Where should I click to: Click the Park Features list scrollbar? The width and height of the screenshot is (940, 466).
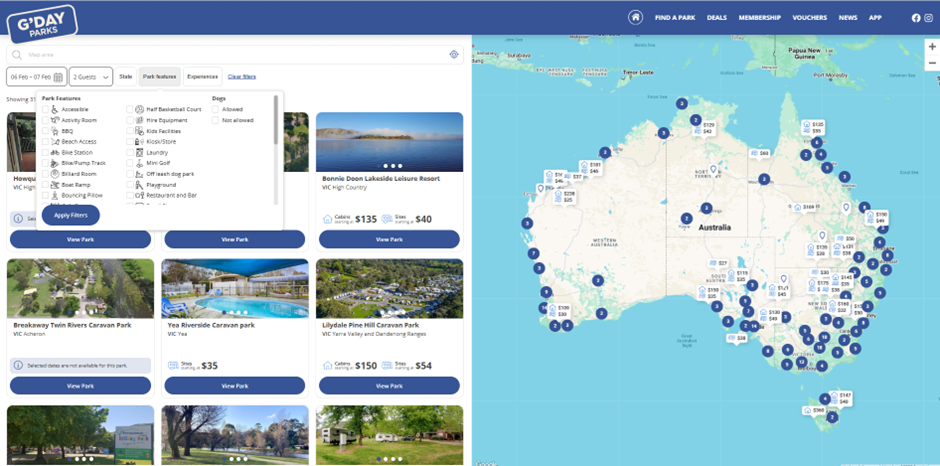coord(276,120)
